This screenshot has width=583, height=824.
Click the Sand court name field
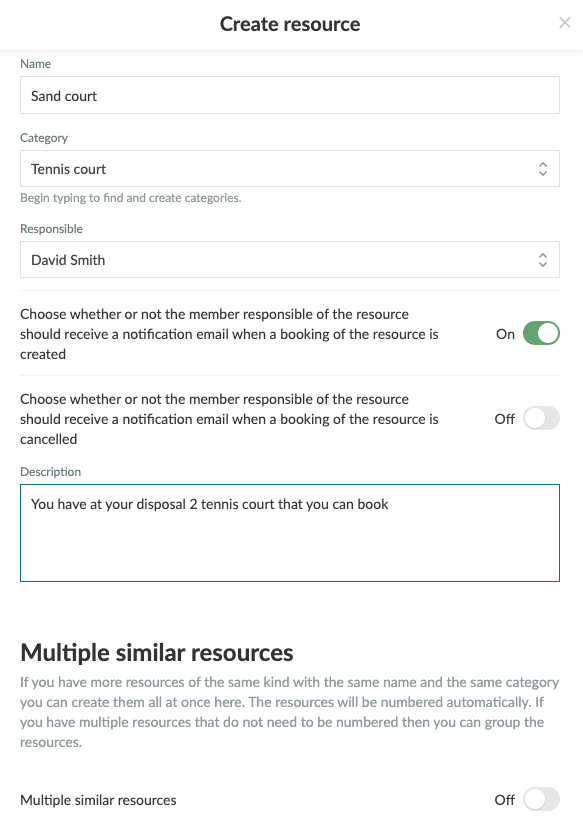click(290, 95)
